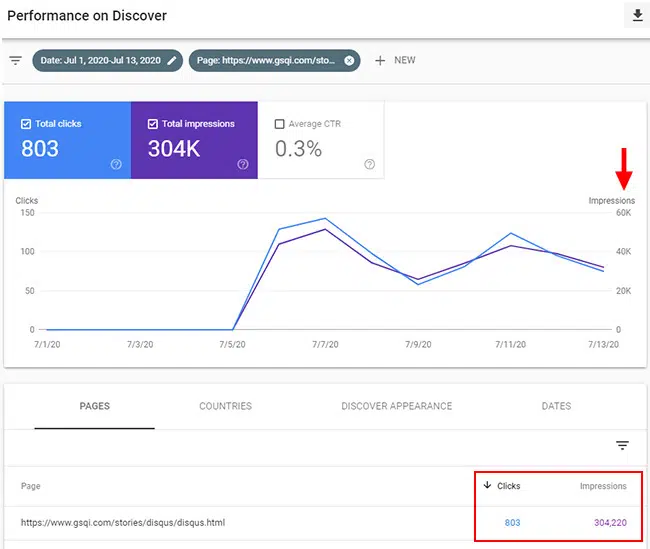Click the download export icon

pos(636,16)
